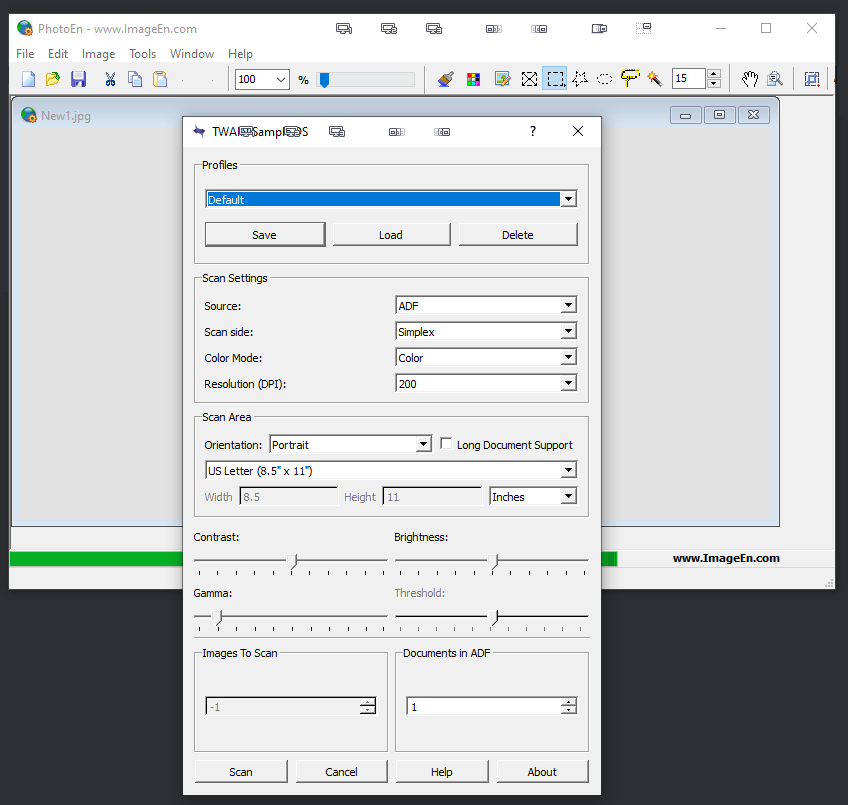Select the rectangular selection tool
The image size is (848, 805).
click(555, 79)
